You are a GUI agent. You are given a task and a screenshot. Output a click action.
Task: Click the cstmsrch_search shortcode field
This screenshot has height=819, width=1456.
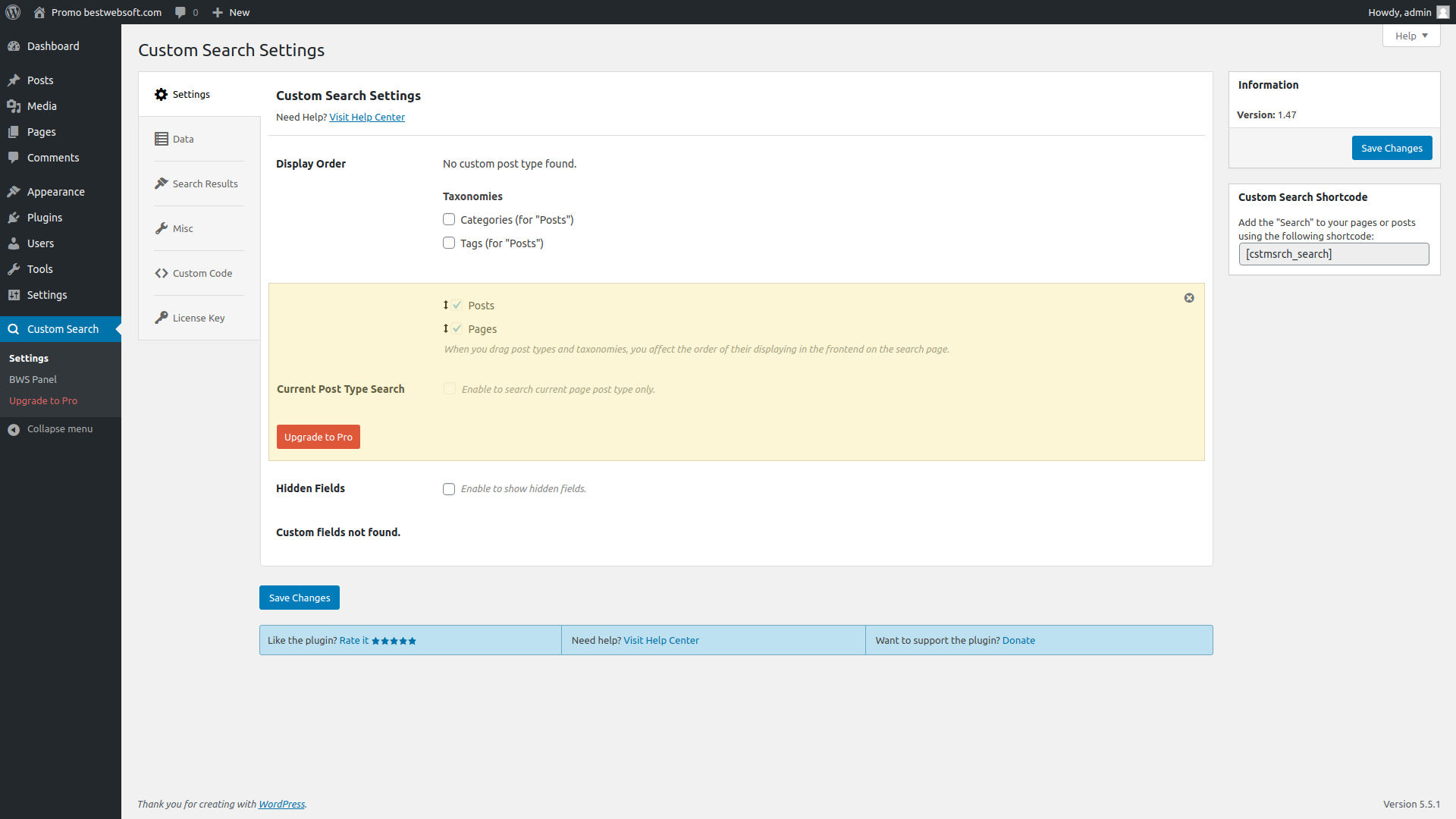pyautogui.click(x=1333, y=254)
